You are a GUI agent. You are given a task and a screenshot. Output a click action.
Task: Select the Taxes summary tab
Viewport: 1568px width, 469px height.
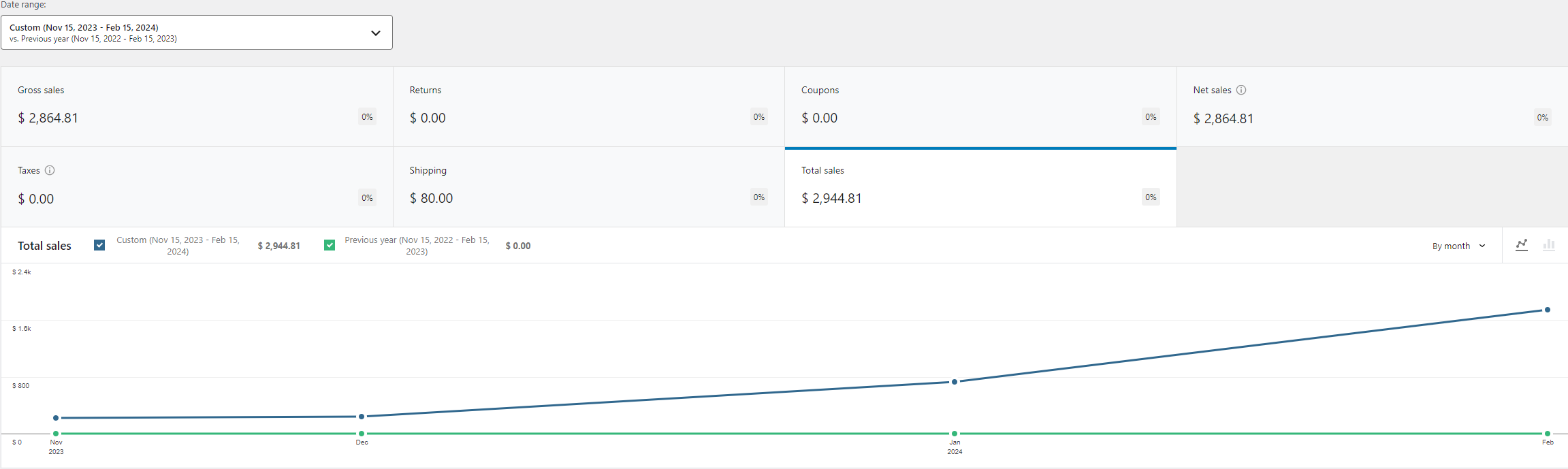pyautogui.click(x=197, y=187)
